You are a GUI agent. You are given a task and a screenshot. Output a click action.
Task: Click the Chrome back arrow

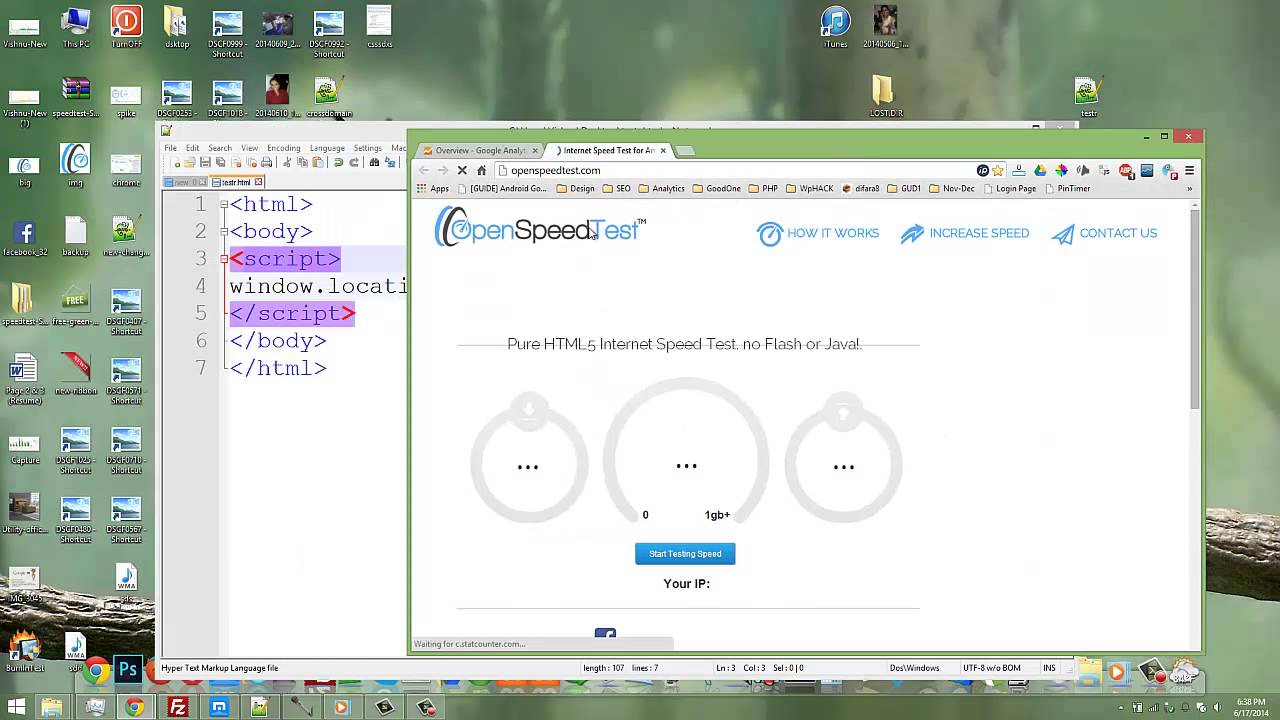pyautogui.click(x=424, y=171)
